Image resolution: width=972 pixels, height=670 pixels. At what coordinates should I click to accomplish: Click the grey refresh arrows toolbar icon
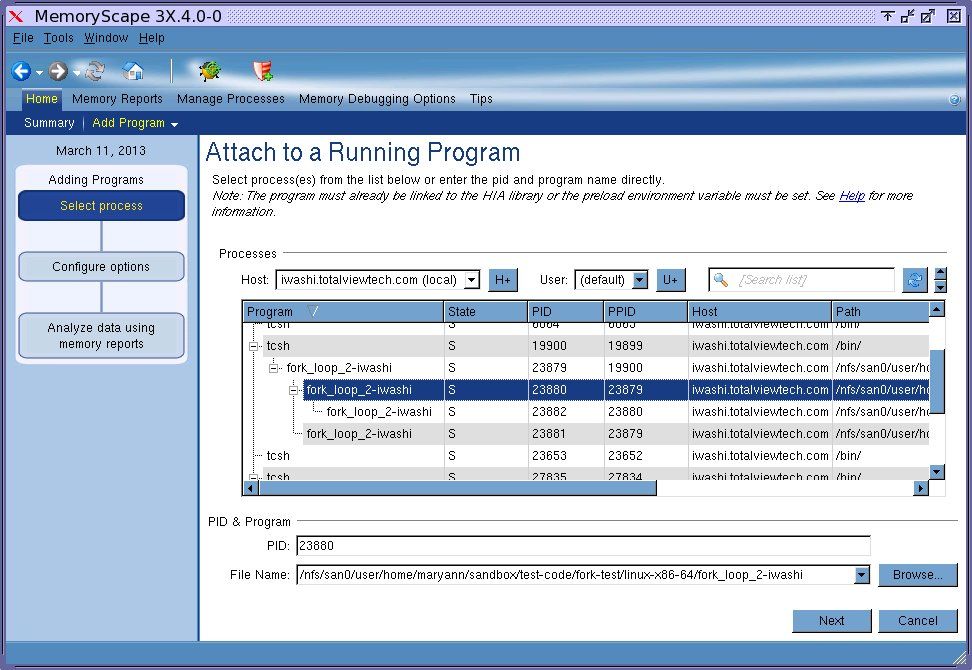(x=95, y=71)
